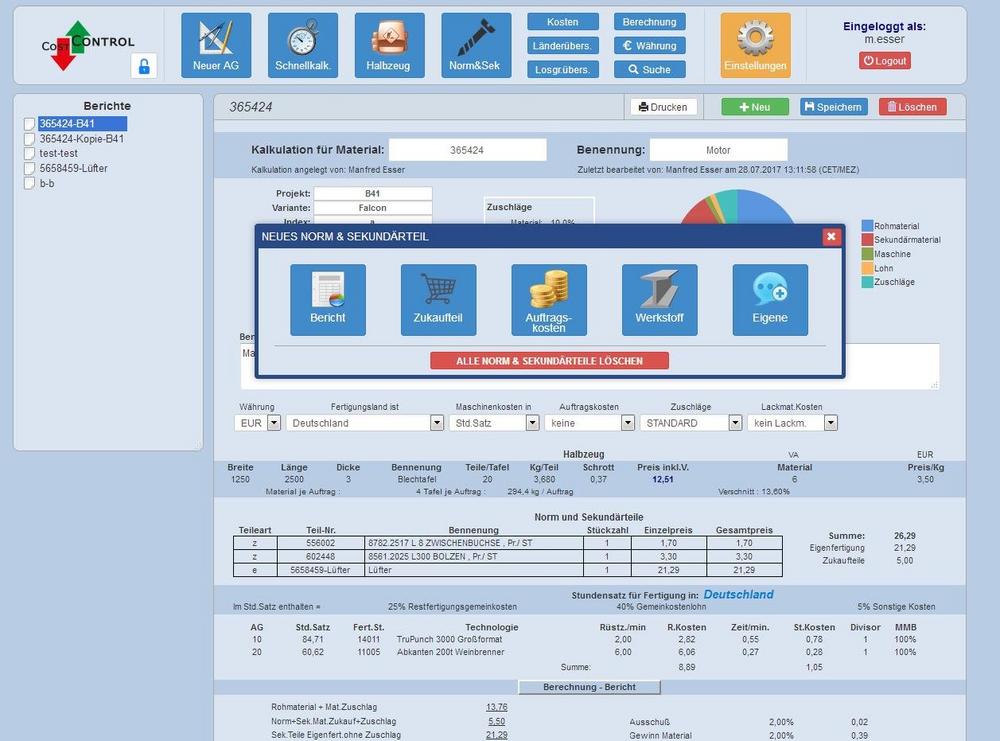Select Auftragskosten coins icon
This screenshot has height=741, width=1000.
549,299
